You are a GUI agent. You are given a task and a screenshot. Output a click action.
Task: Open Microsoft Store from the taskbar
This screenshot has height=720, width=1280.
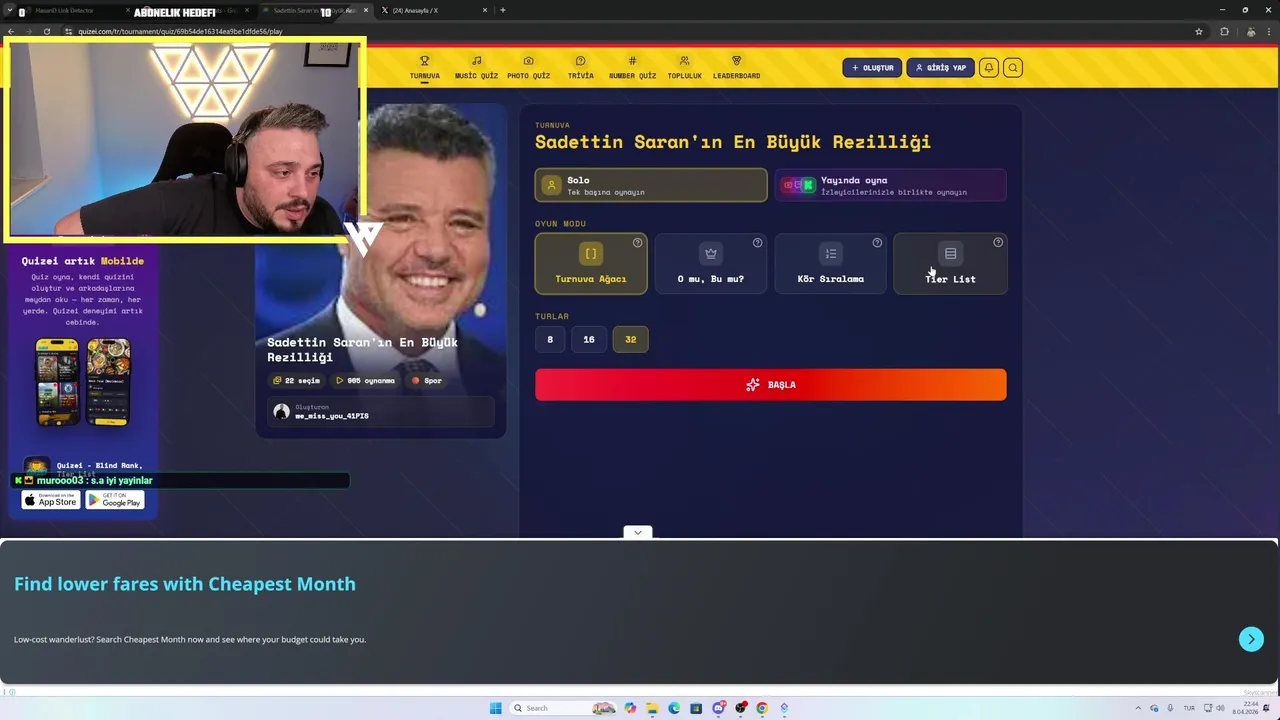click(x=696, y=708)
